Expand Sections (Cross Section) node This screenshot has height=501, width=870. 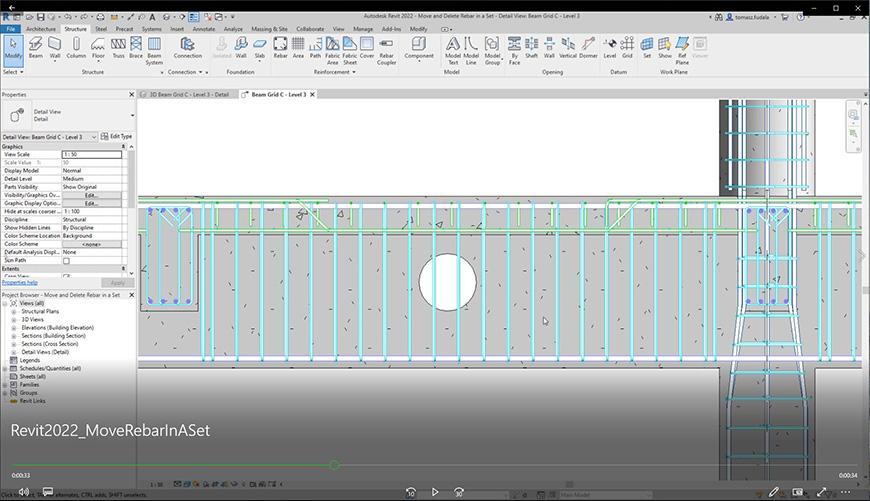[x=14, y=344]
